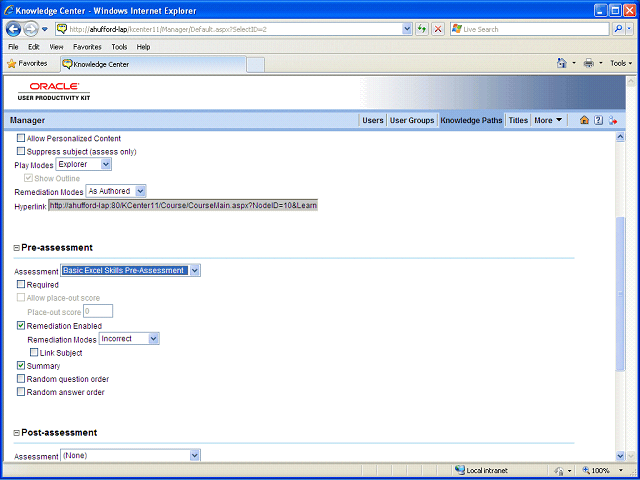Click the Oracle User Productivity Kit logo

(x=54, y=91)
